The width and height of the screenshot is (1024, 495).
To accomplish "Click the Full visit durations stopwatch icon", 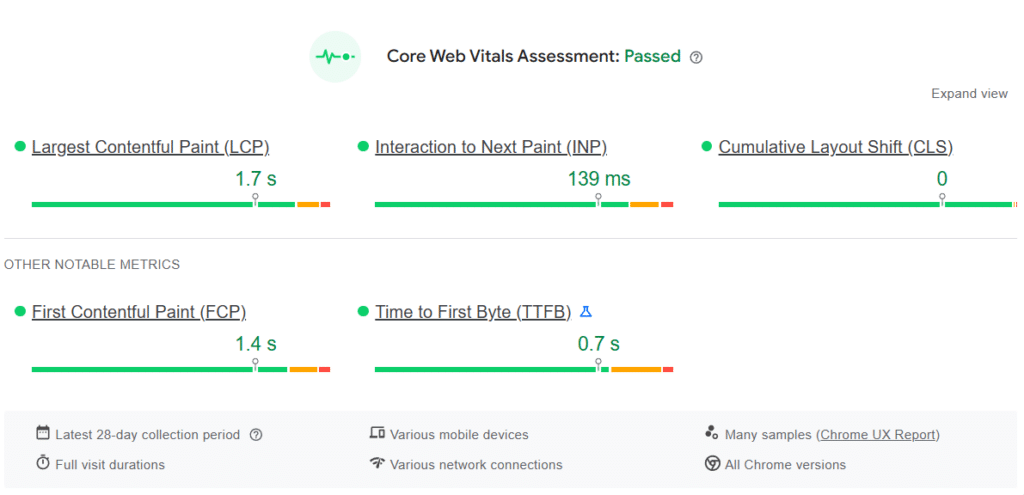I will click(43, 463).
